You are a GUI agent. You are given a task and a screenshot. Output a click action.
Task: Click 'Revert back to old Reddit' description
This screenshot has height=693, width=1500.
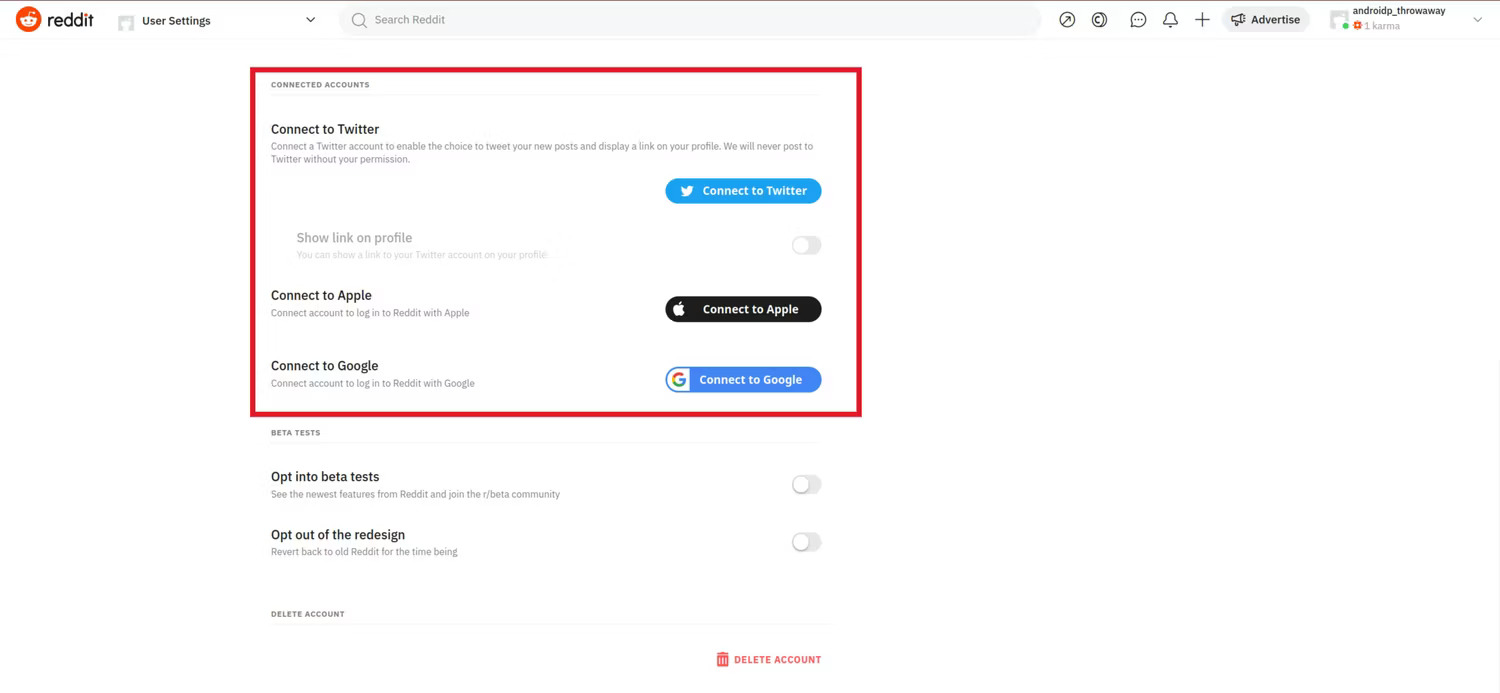(x=364, y=552)
